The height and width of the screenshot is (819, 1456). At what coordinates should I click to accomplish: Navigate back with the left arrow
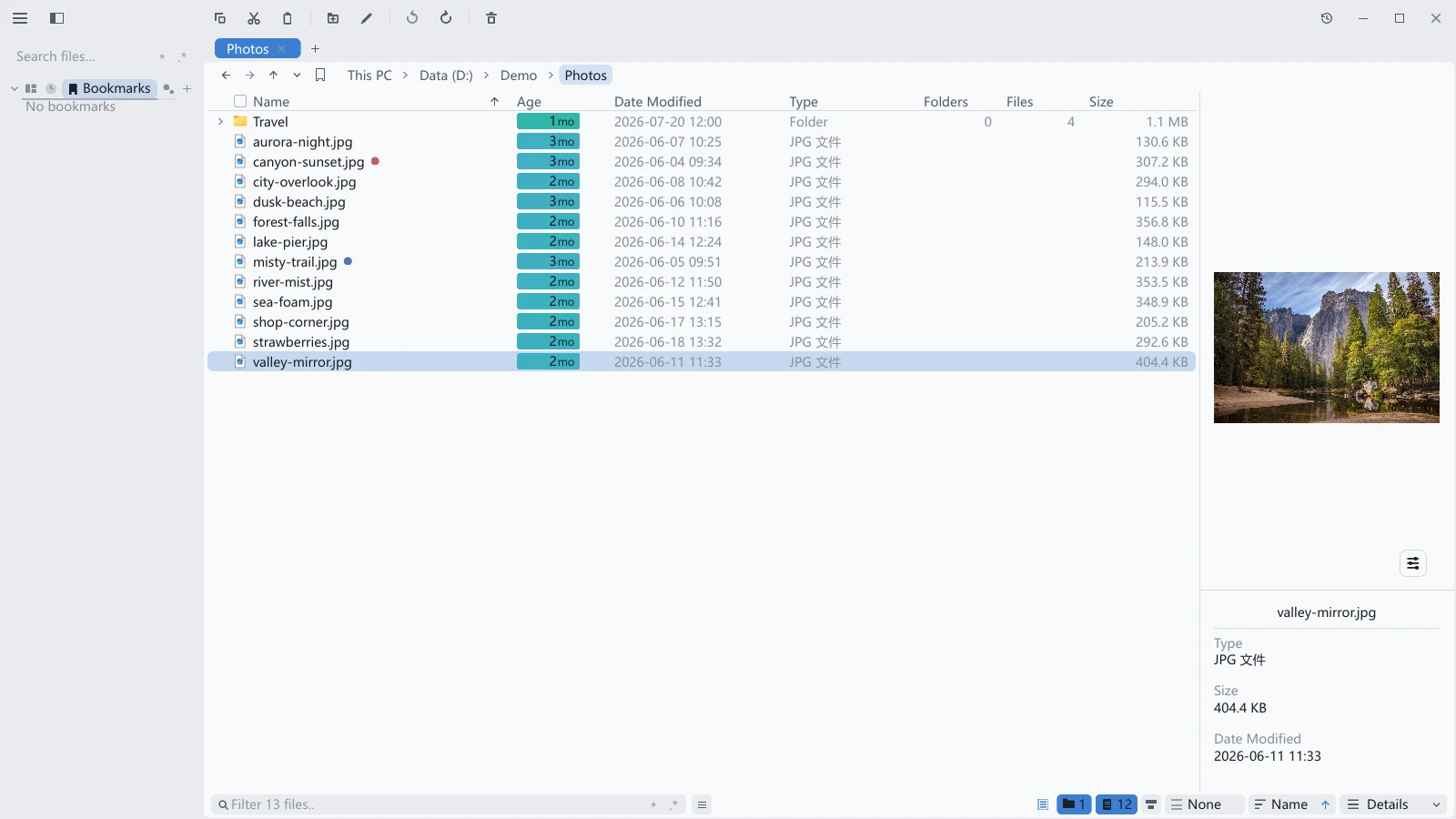pyautogui.click(x=226, y=76)
